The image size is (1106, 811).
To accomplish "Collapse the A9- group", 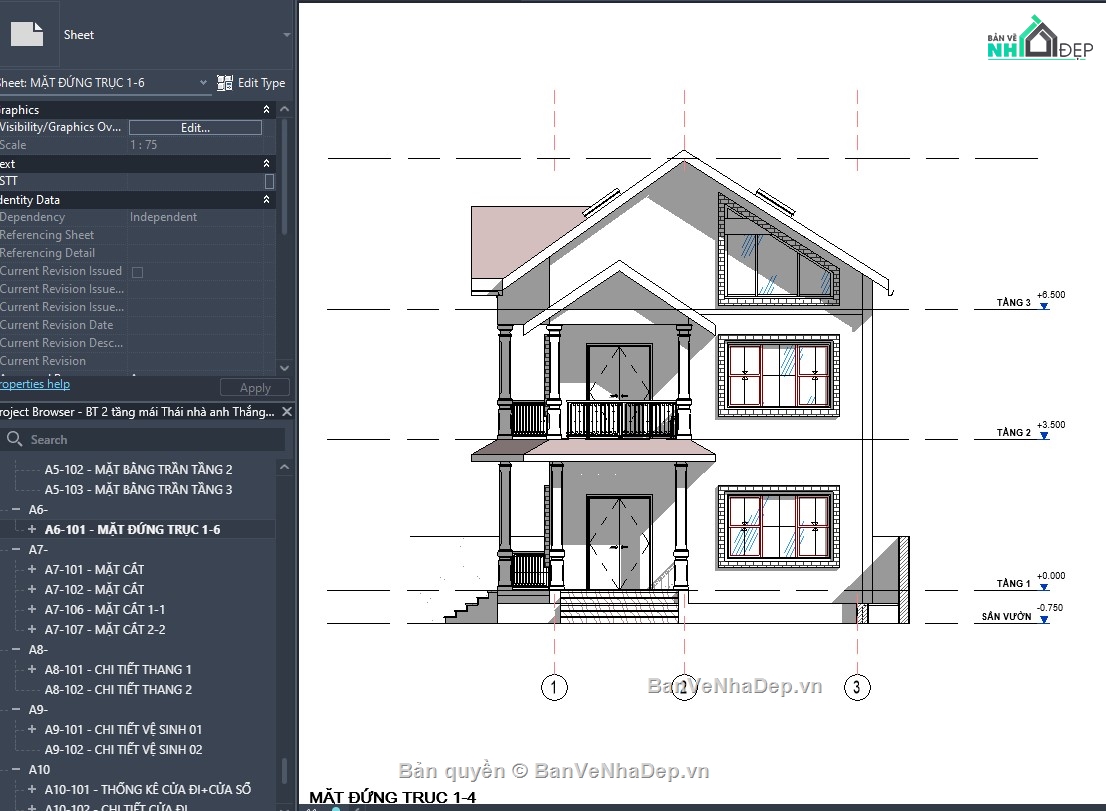I will point(16,709).
